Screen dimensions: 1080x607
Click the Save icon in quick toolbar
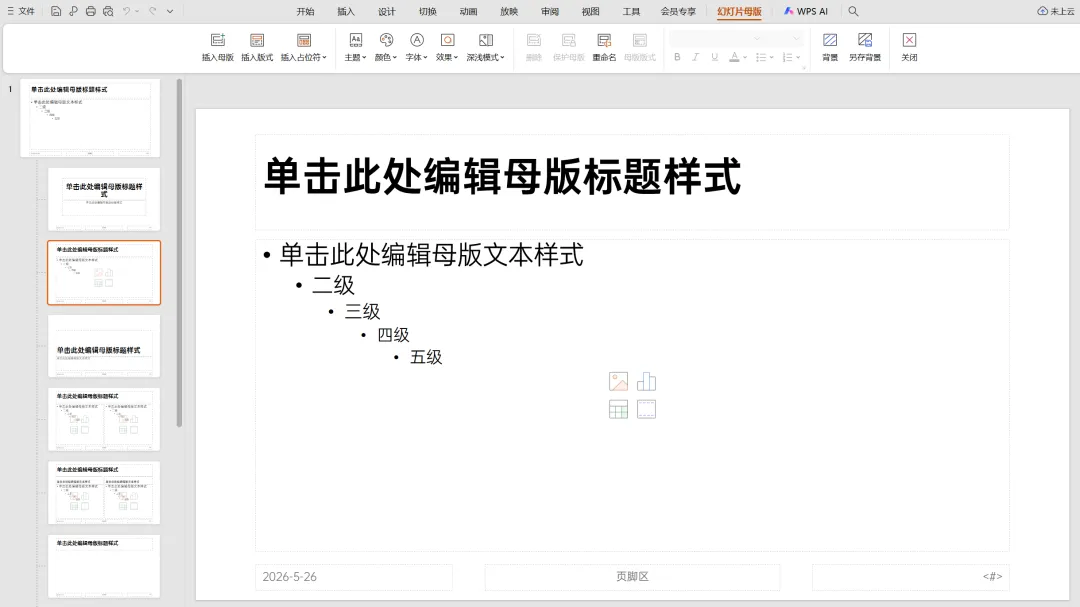56,11
